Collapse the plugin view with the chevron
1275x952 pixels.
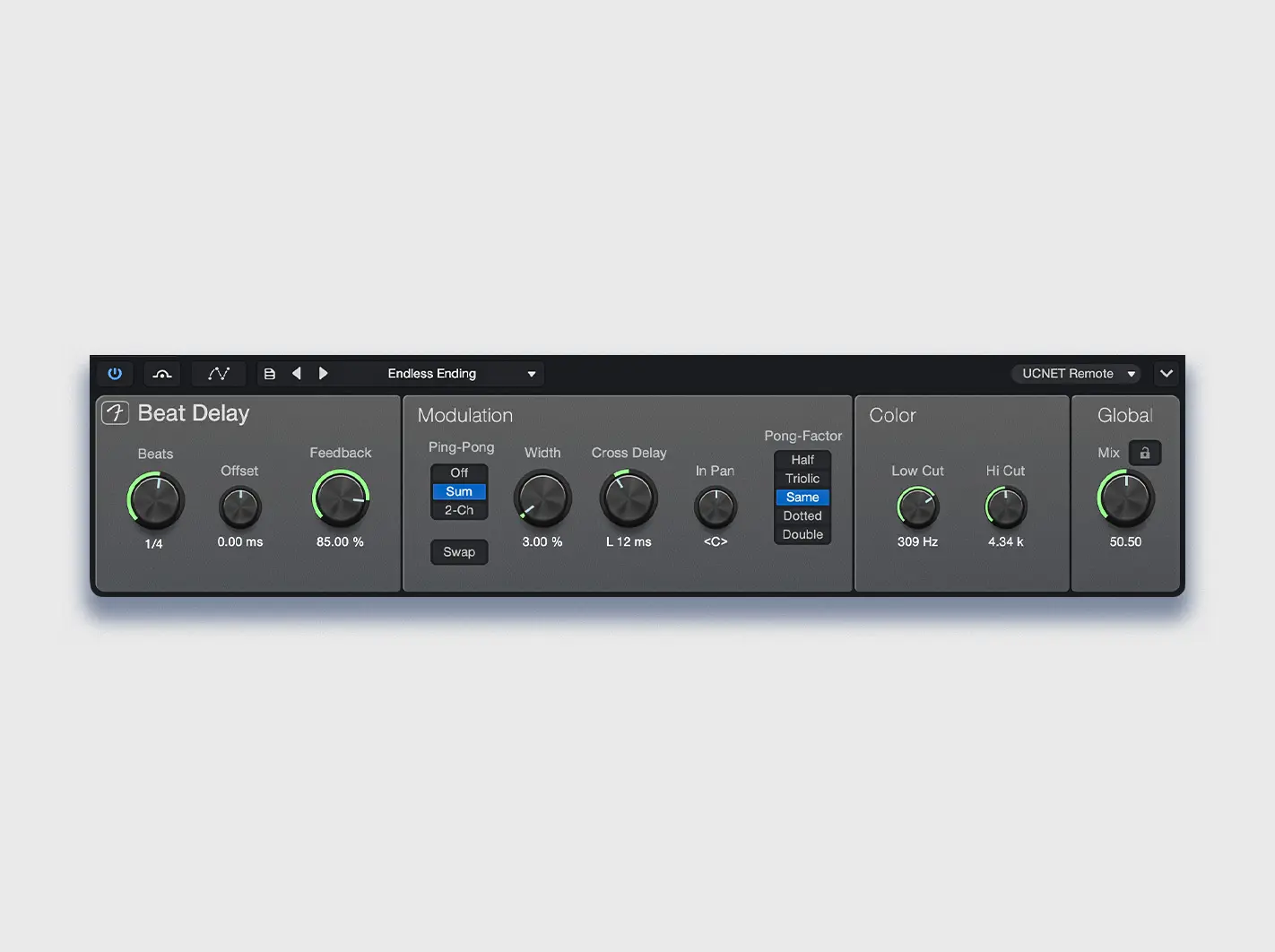click(1167, 373)
